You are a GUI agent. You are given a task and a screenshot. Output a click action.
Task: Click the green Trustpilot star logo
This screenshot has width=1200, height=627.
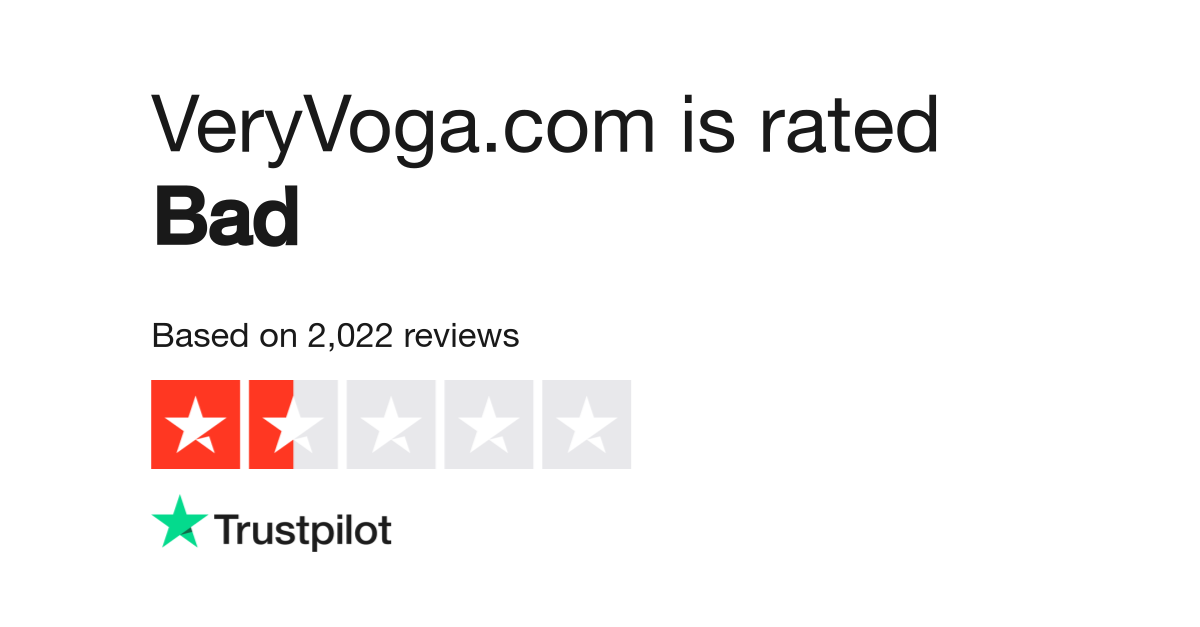[x=180, y=522]
